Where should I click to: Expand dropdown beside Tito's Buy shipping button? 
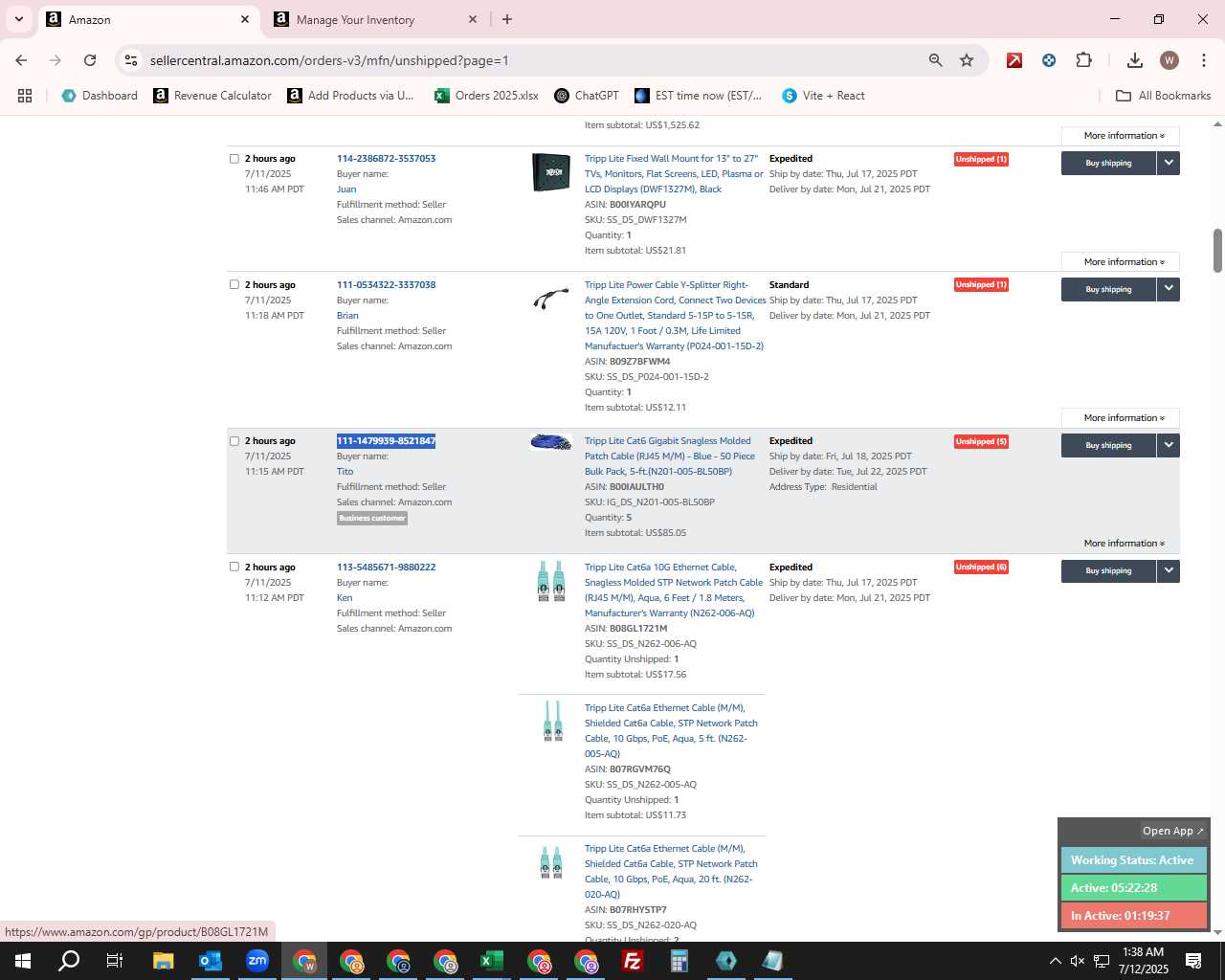1169,446
